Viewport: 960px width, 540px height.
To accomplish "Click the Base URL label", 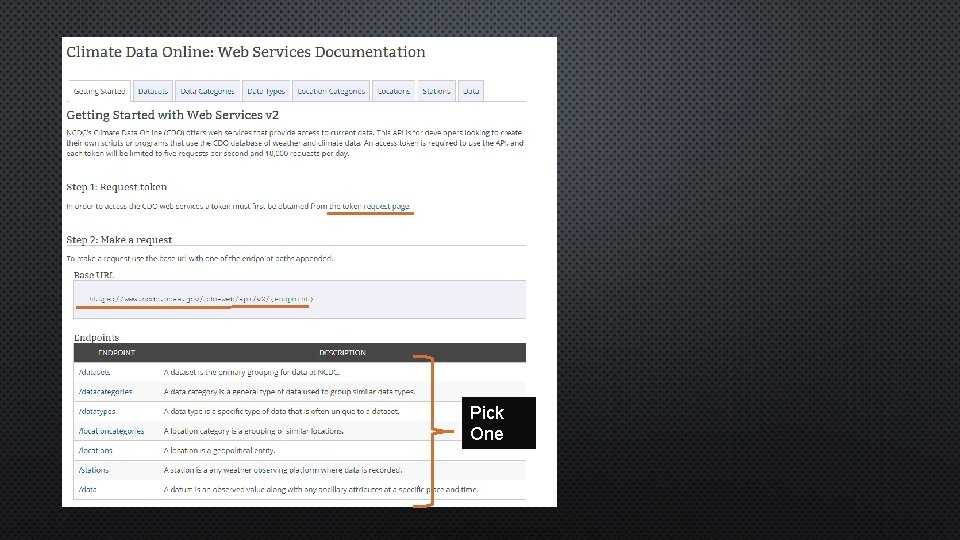I will [x=94, y=276].
